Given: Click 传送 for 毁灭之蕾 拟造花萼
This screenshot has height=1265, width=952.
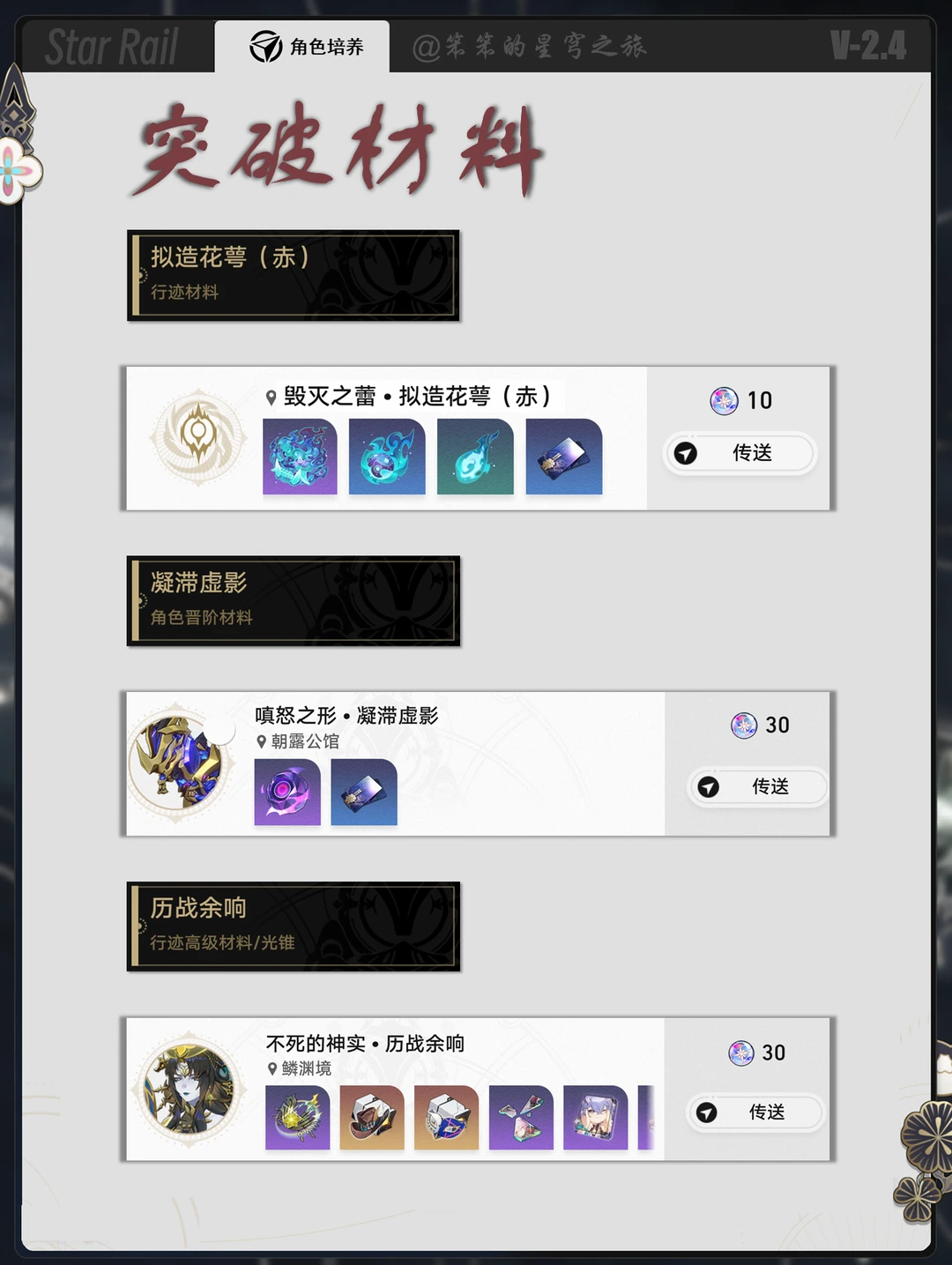Looking at the screenshot, I should click(x=740, y=453).
